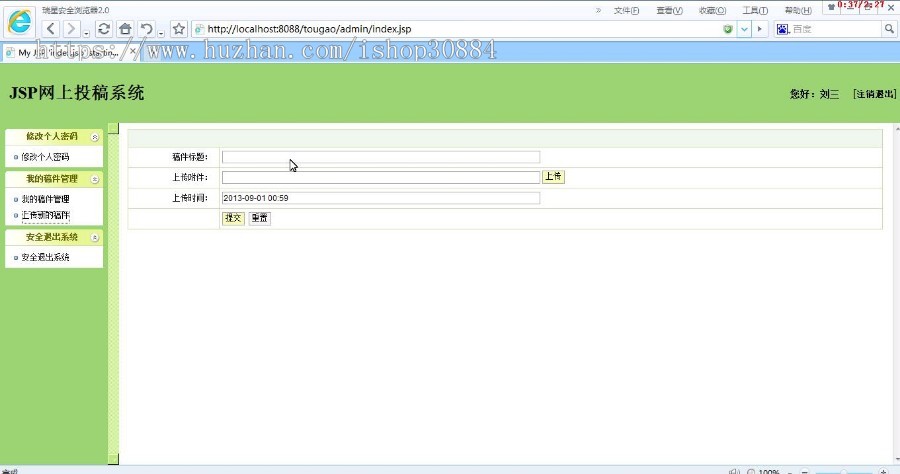Click the 重置 reset button

pos(259,218)
